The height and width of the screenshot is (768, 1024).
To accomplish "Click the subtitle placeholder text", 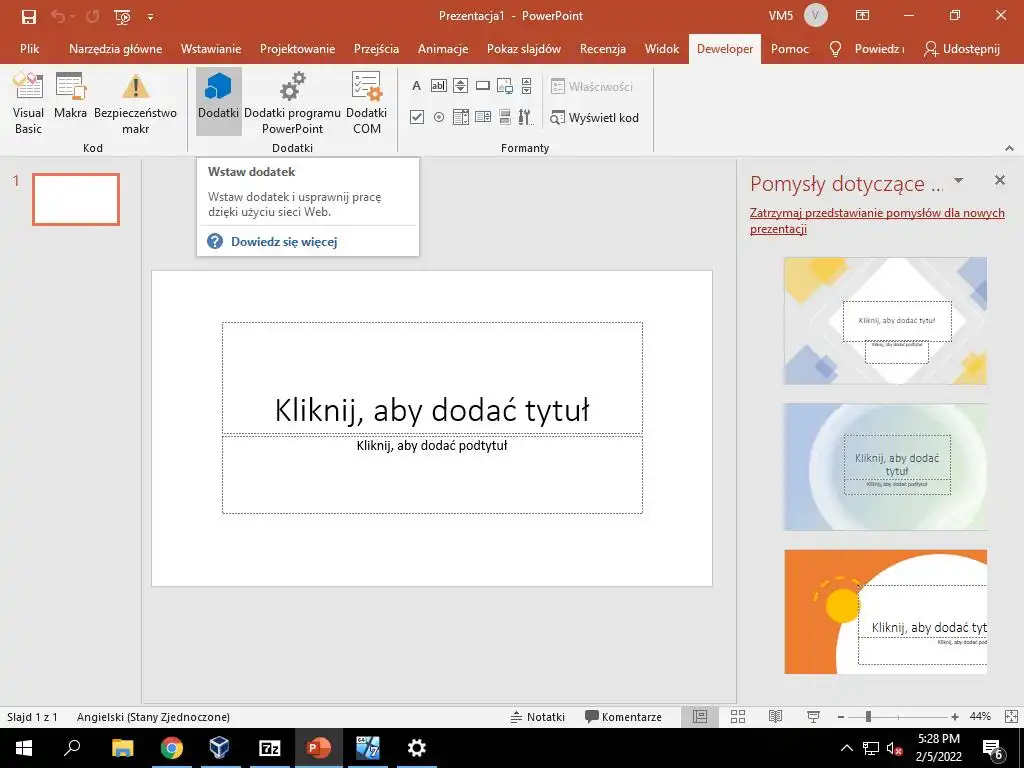I will tap(432, 446).
